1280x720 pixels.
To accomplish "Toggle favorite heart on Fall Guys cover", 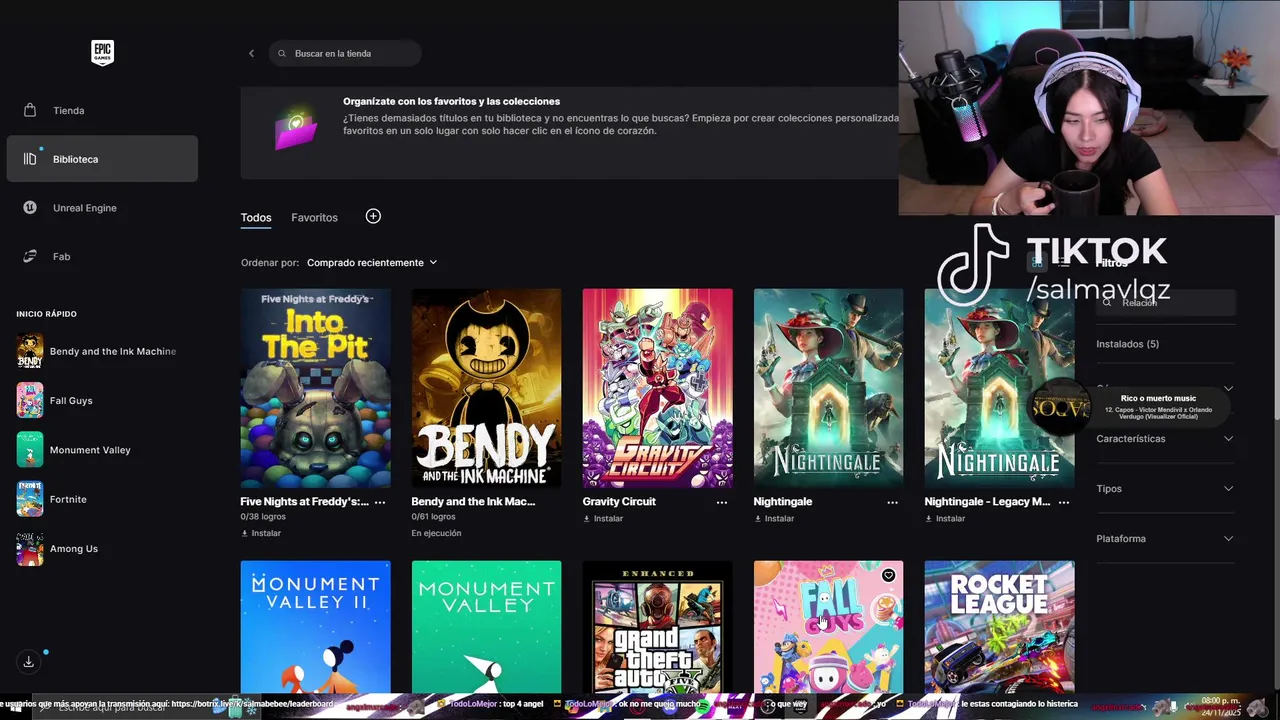I will (x=888, y=575).
